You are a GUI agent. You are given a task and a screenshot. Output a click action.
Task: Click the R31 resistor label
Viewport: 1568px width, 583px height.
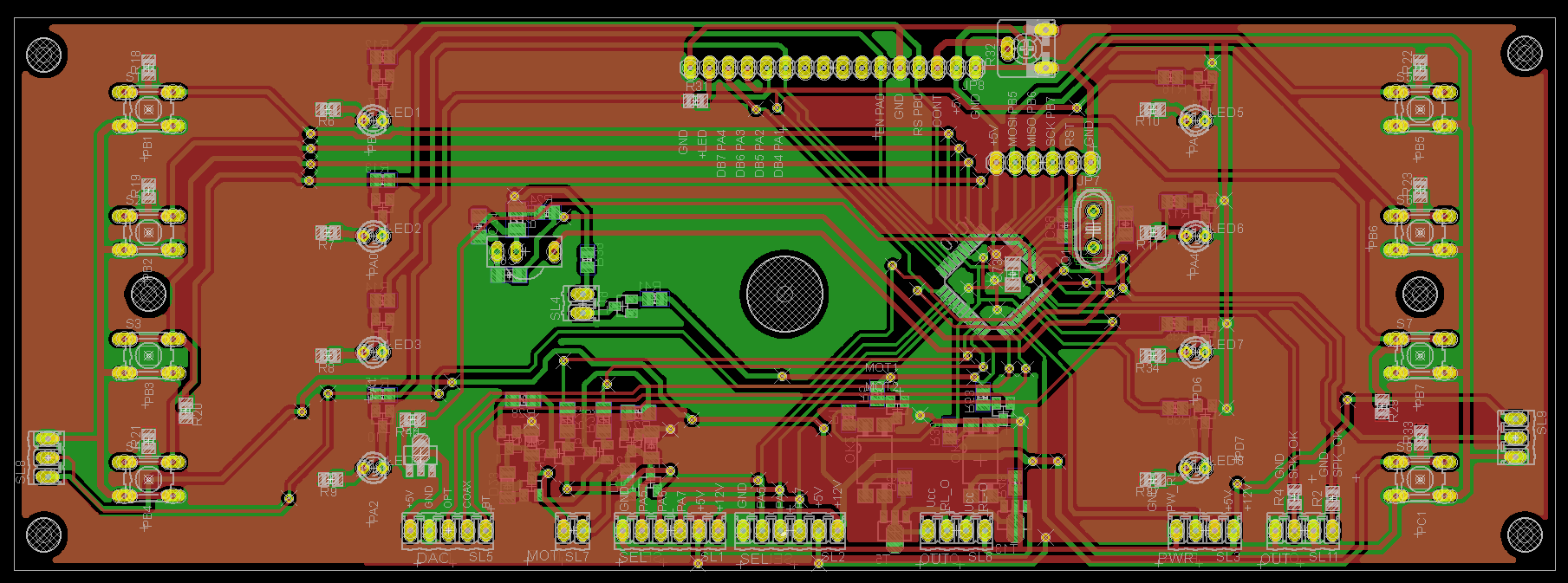coord(695,87)
